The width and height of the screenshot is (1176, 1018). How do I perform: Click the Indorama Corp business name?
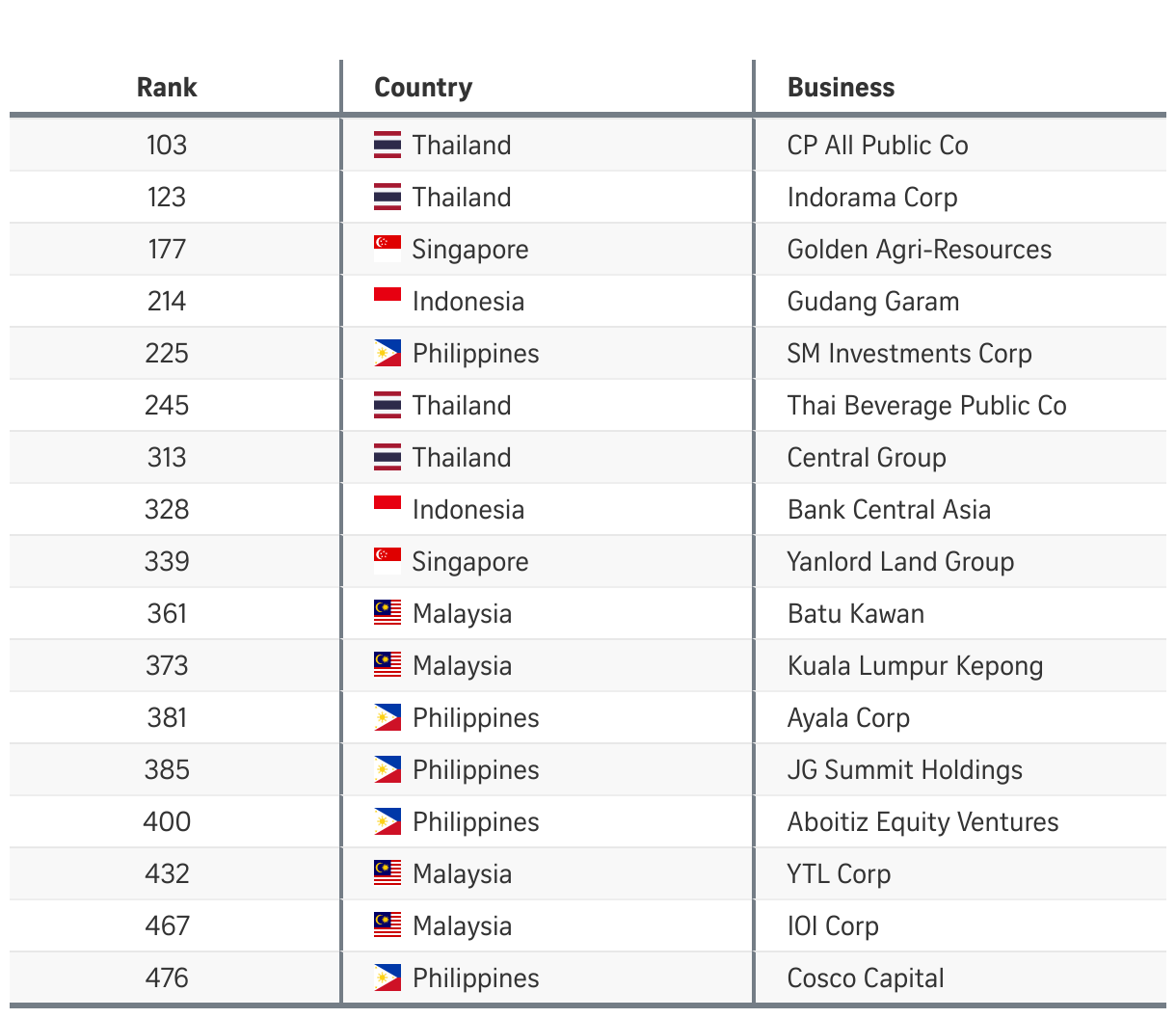[x=872, y=198]
